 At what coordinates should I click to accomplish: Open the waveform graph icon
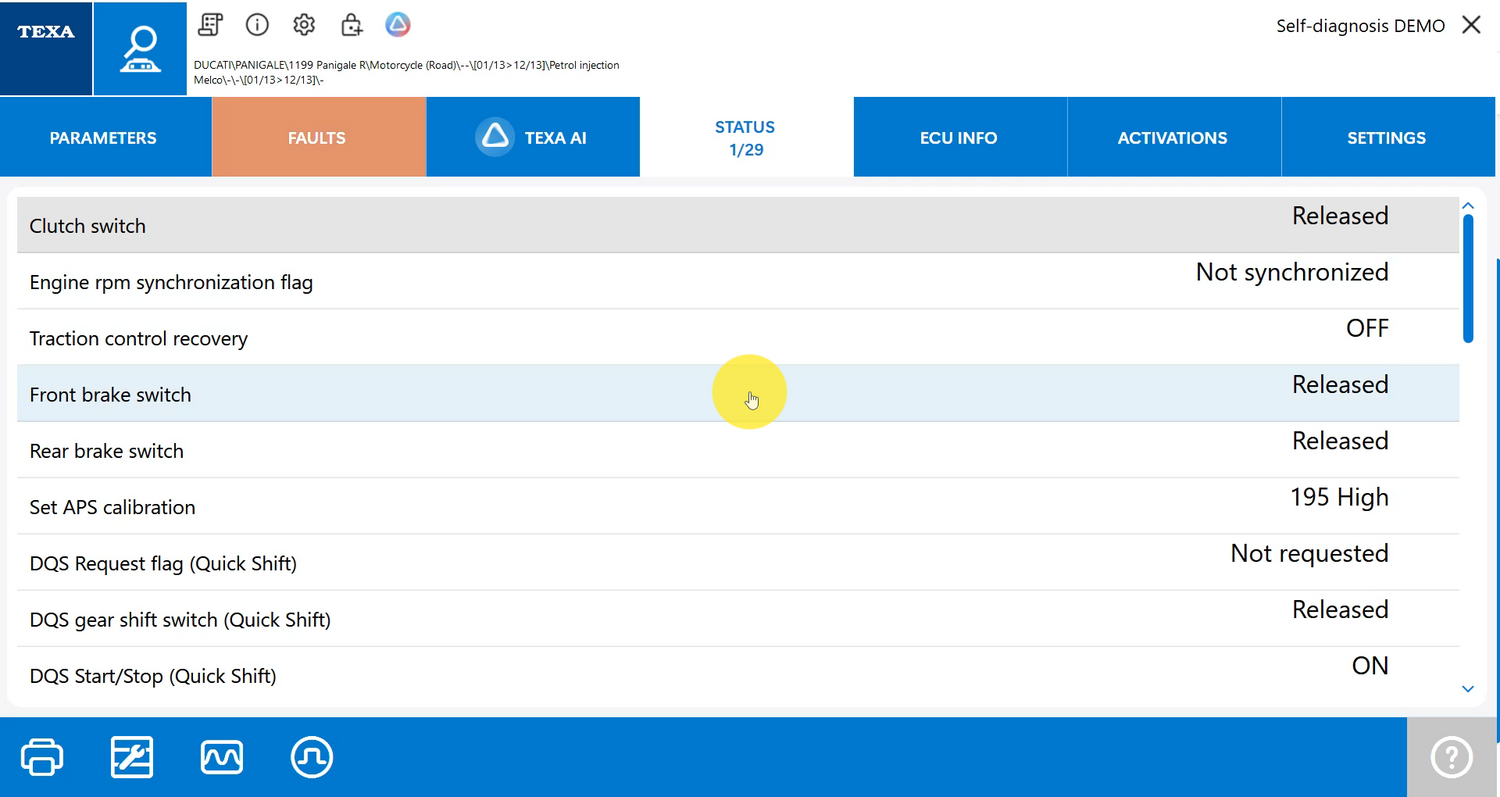point(222,757)
